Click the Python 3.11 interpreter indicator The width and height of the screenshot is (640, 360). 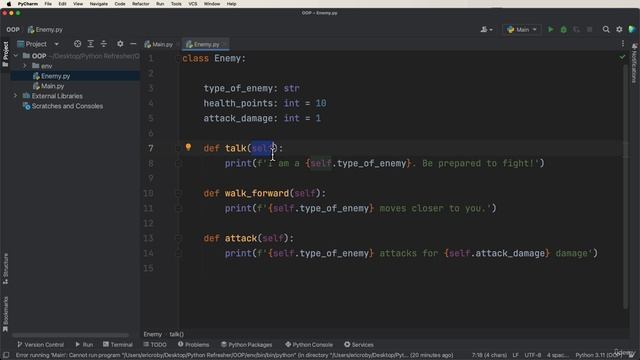598,355
